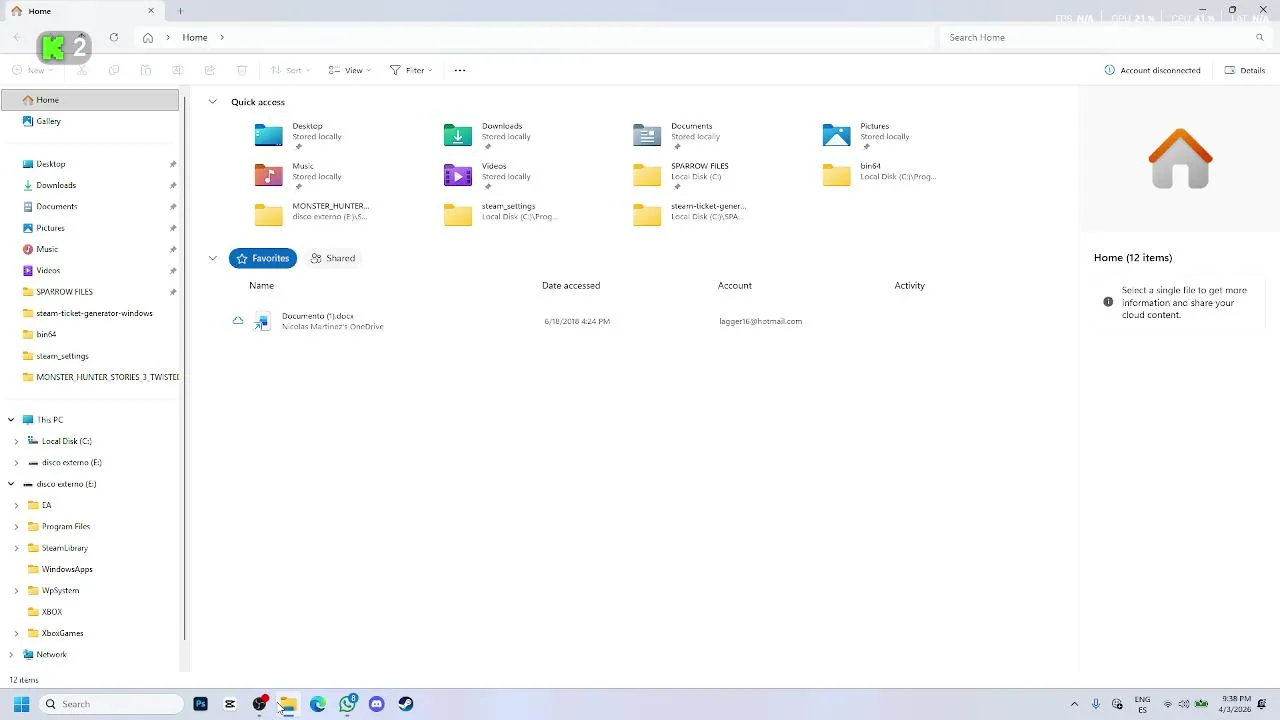Select the Favorites tab
The image size is (1280, 720).
[263, 258]
